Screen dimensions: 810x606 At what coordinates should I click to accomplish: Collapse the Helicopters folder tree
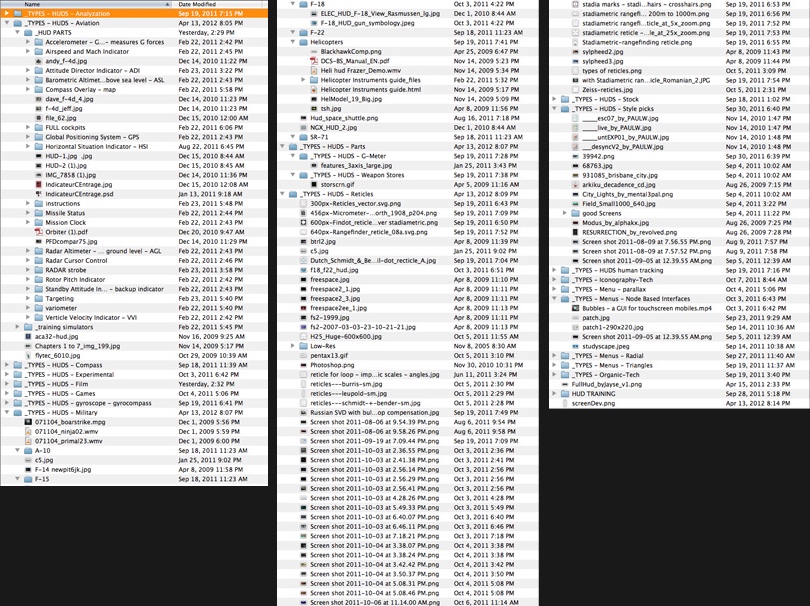click(x=294, y=43)
